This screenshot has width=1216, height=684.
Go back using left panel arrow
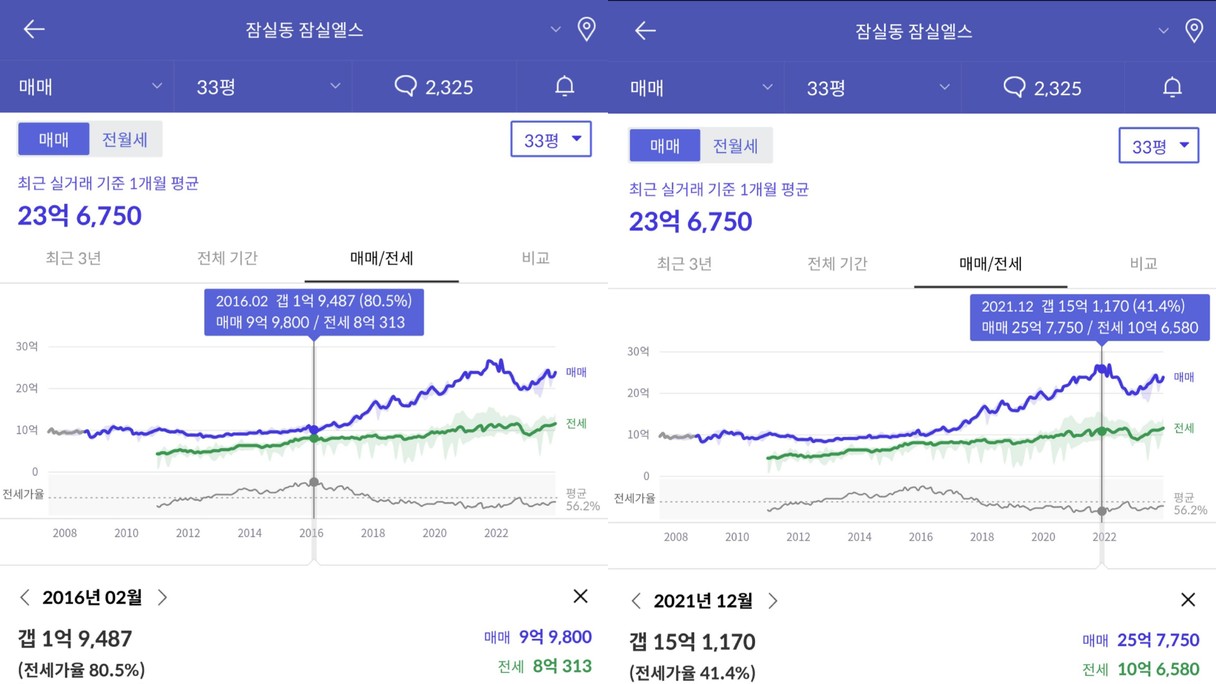click(x=34, y=29)
